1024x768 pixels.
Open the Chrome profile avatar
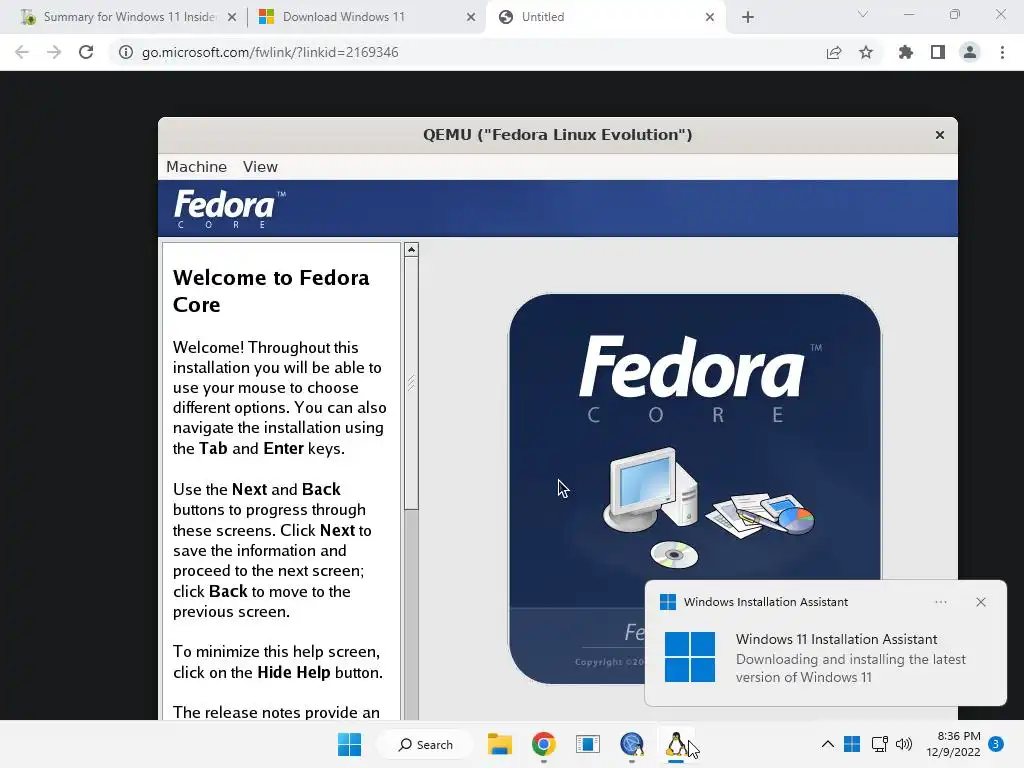point(970,52)
